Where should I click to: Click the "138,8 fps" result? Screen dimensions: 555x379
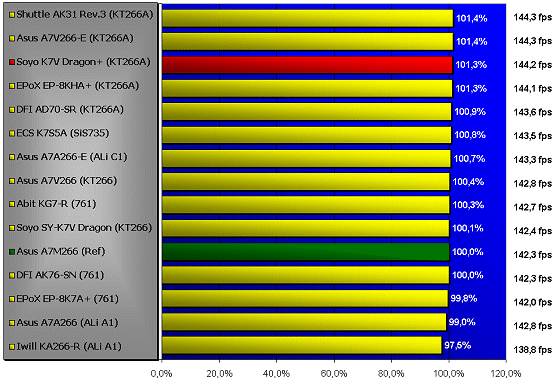533,350
